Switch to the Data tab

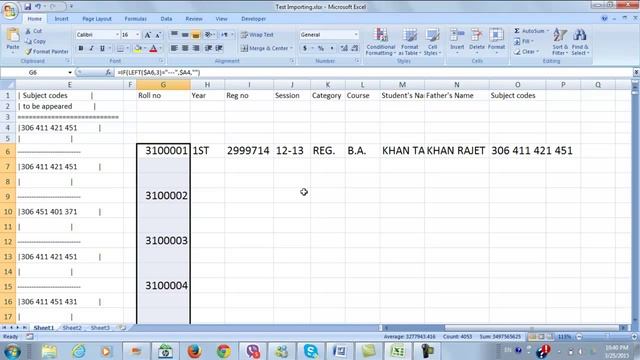click(x=166, y=19)
